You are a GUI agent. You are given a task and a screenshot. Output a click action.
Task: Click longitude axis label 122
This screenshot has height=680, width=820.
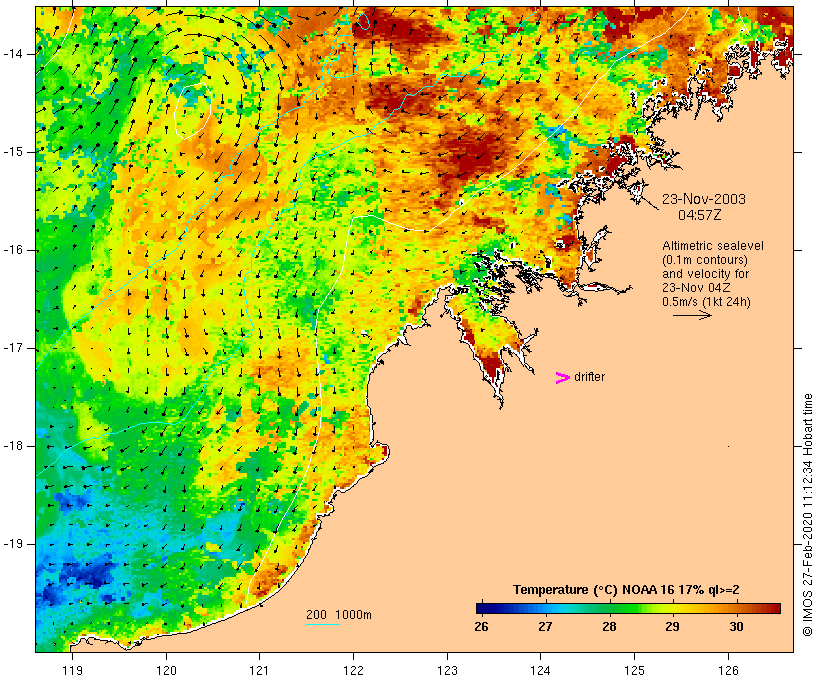coord(354,670)
